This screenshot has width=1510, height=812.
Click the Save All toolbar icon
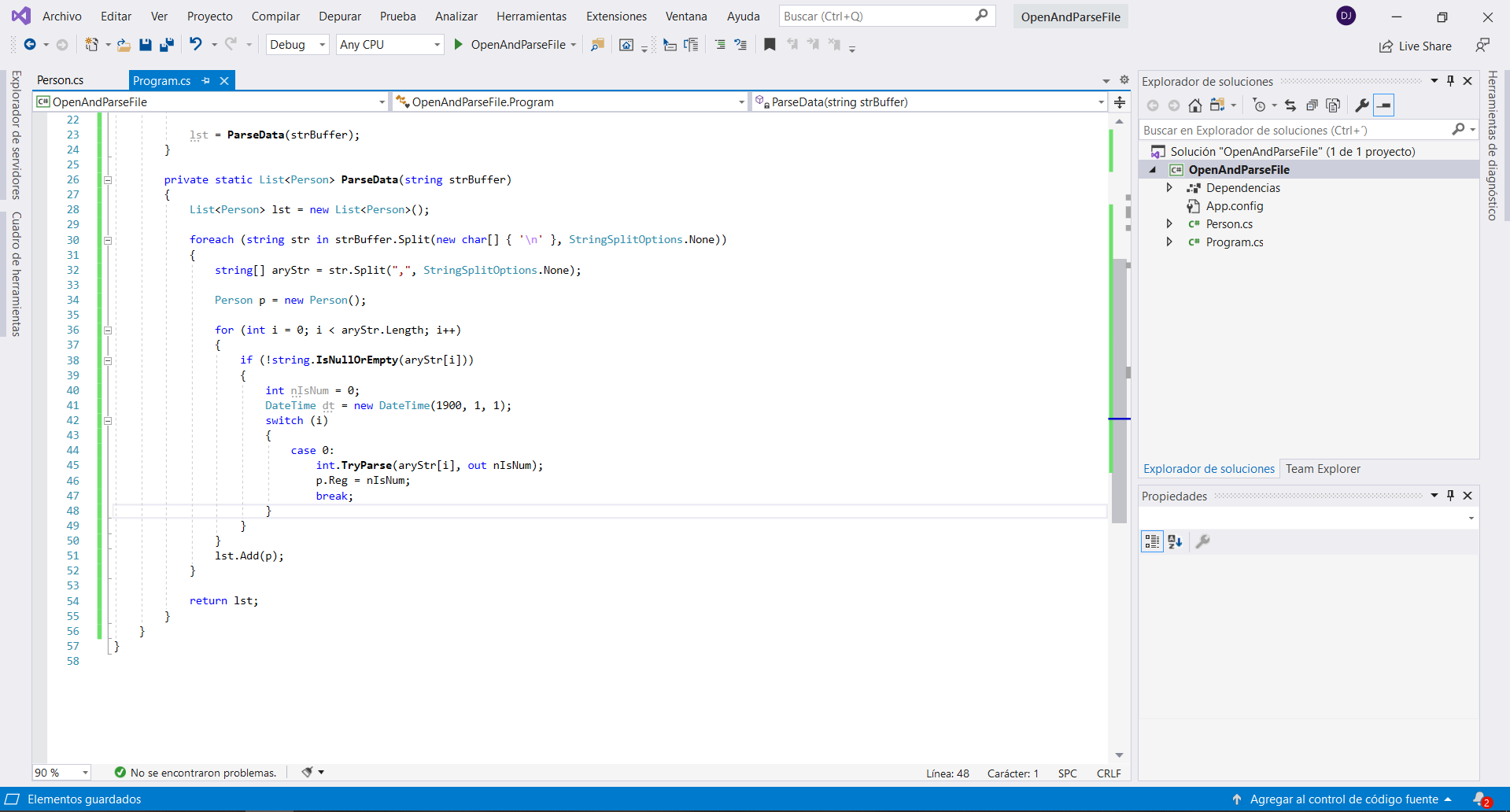point(166,45)
